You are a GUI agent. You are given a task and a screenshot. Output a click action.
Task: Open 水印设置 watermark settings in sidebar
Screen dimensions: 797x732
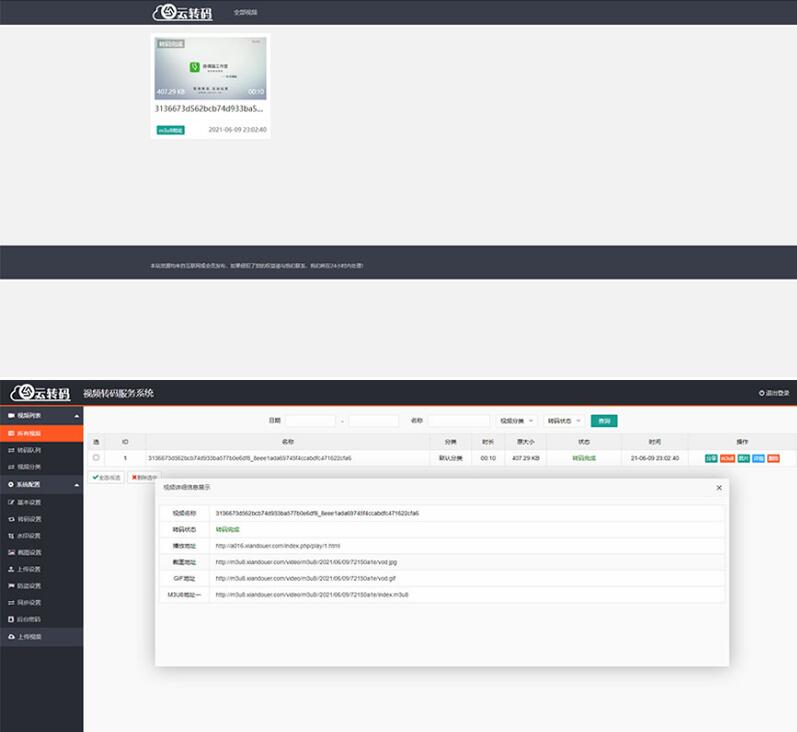(x=30, y=535)
